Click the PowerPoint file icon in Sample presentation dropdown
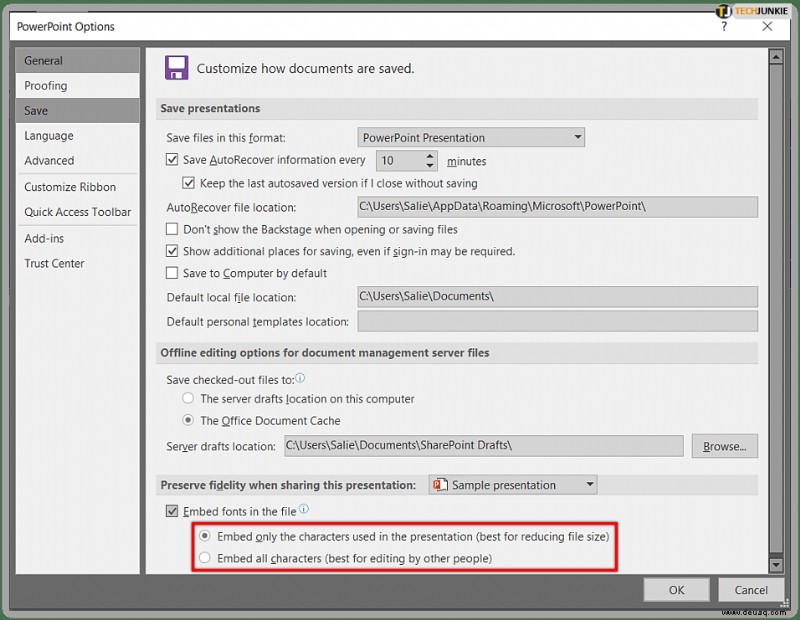 click(440, 484)
